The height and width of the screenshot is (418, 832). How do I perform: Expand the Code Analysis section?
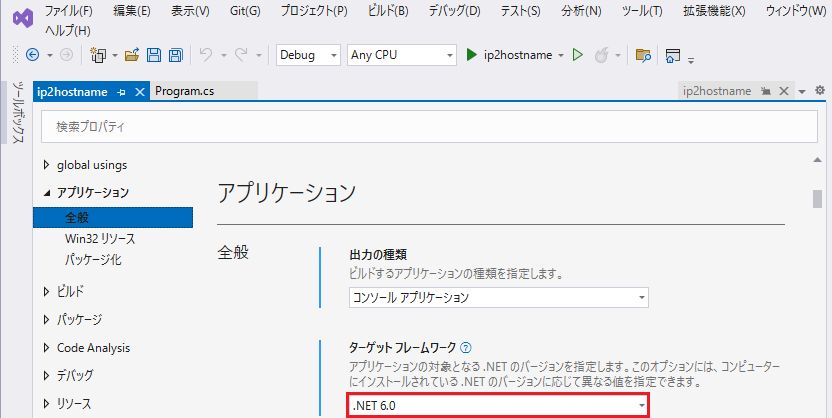[x=46, y=348]
